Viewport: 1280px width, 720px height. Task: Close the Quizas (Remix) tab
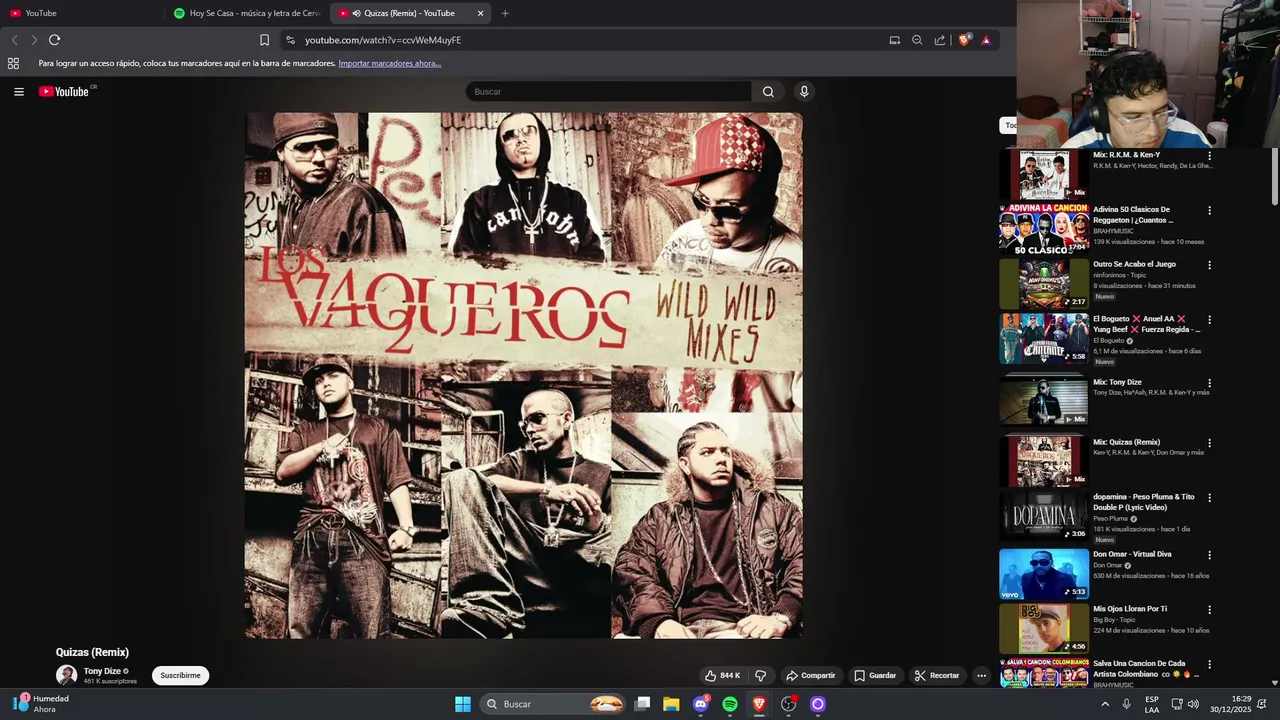tap(480, 13)
